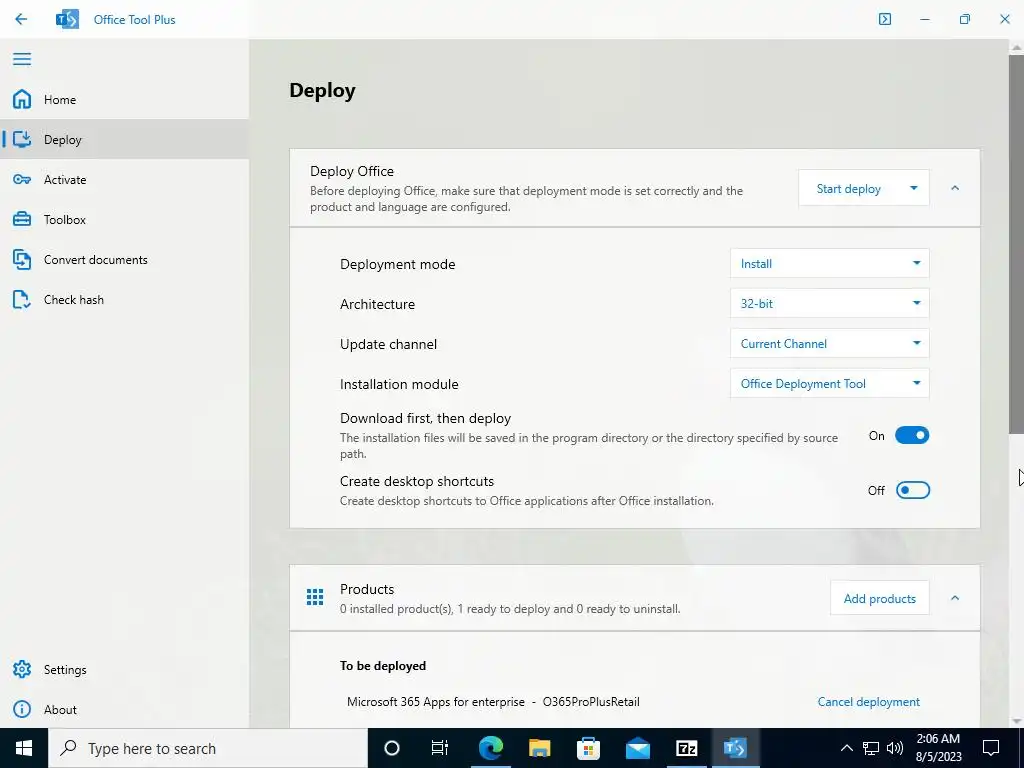1024x768 pixels.
Task: Click the Settings gear icon
Action: pos(22,669)
